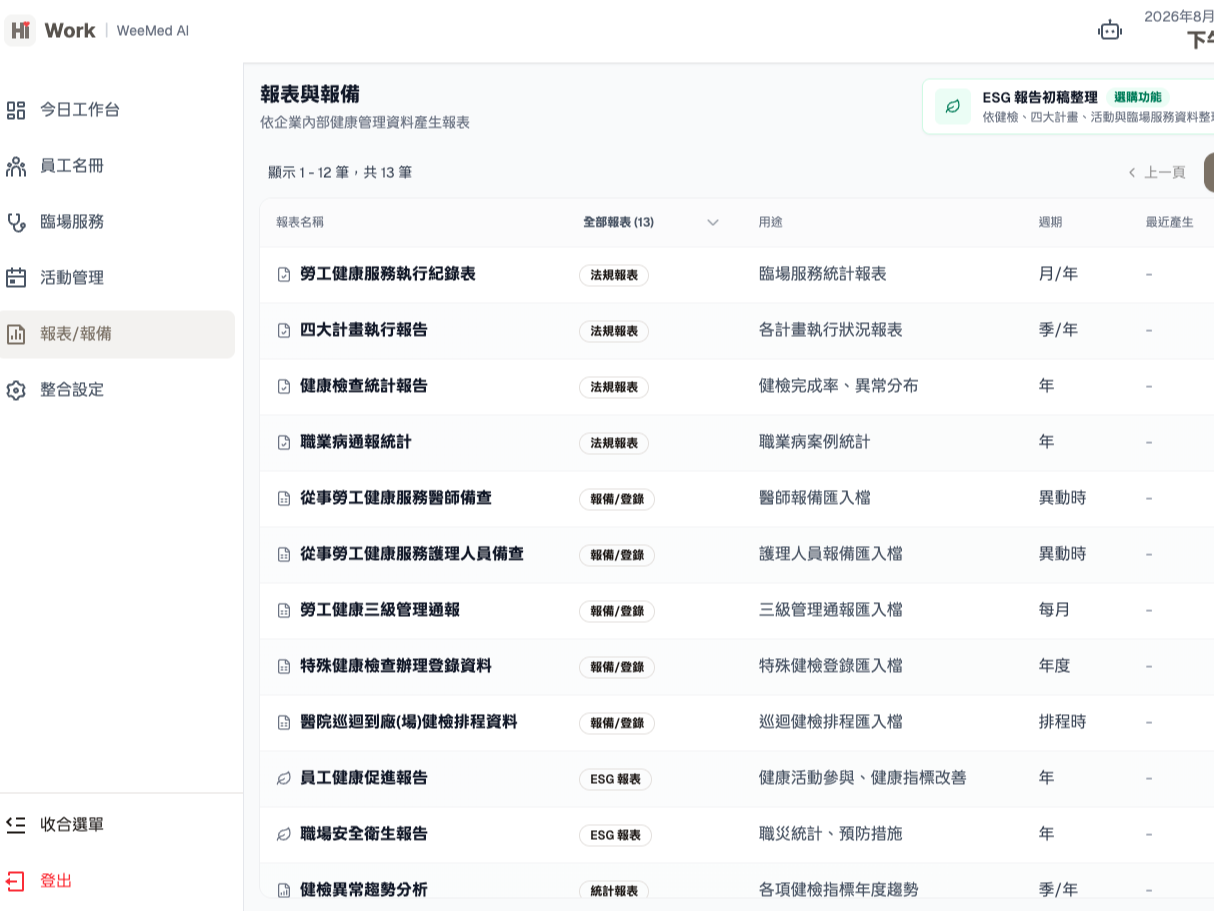Viewport: 1214px width, 911px height.
Task: Click file icon beside 勞工健康三級管理通報
Action: [x=283, y=610]
